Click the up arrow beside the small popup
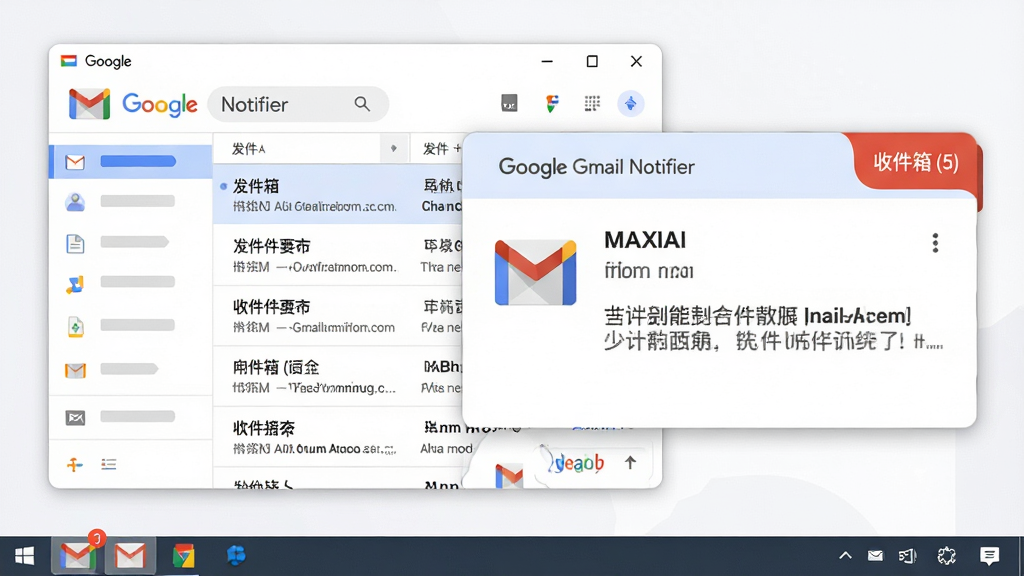This screenshot has height=576, width=1024. click(x=630, y=463)
